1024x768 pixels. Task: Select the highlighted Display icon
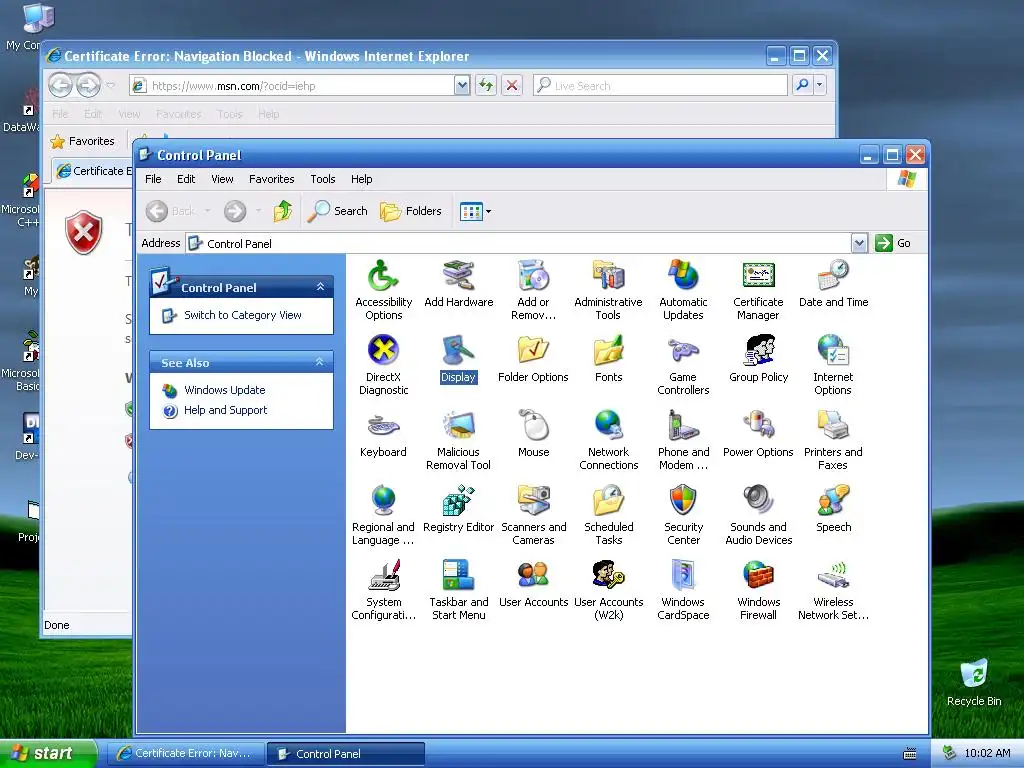click(x=458, y=359)
